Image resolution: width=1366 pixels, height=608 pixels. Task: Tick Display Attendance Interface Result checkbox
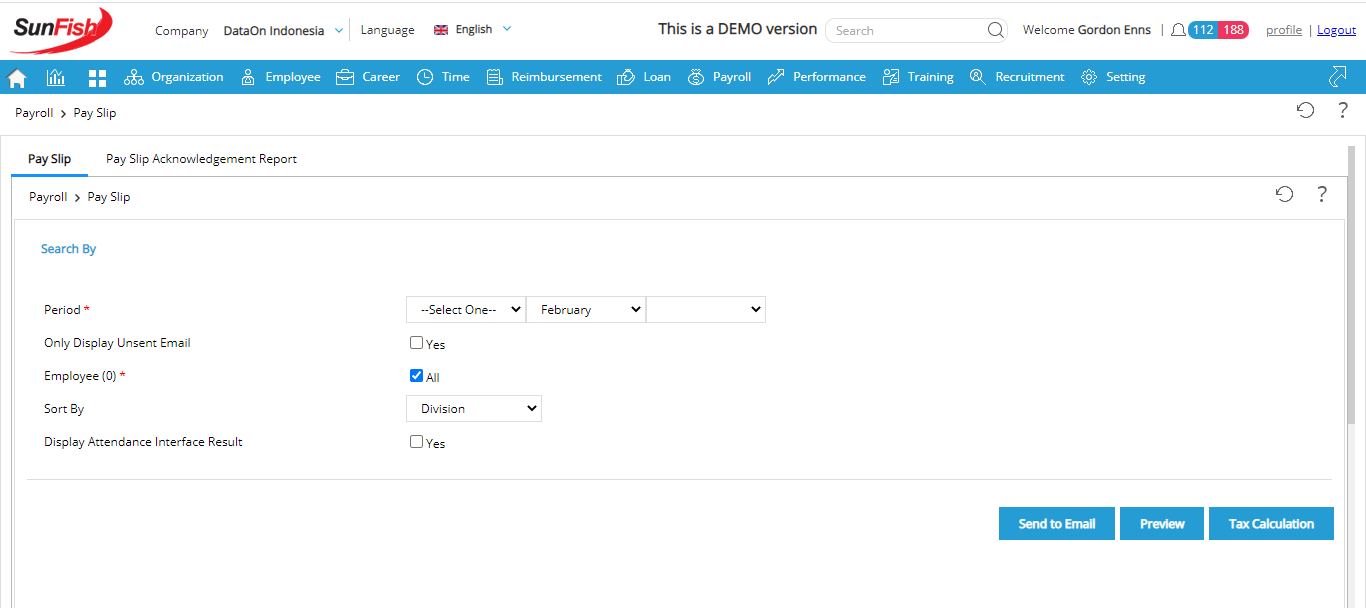(x=416, y=442)
